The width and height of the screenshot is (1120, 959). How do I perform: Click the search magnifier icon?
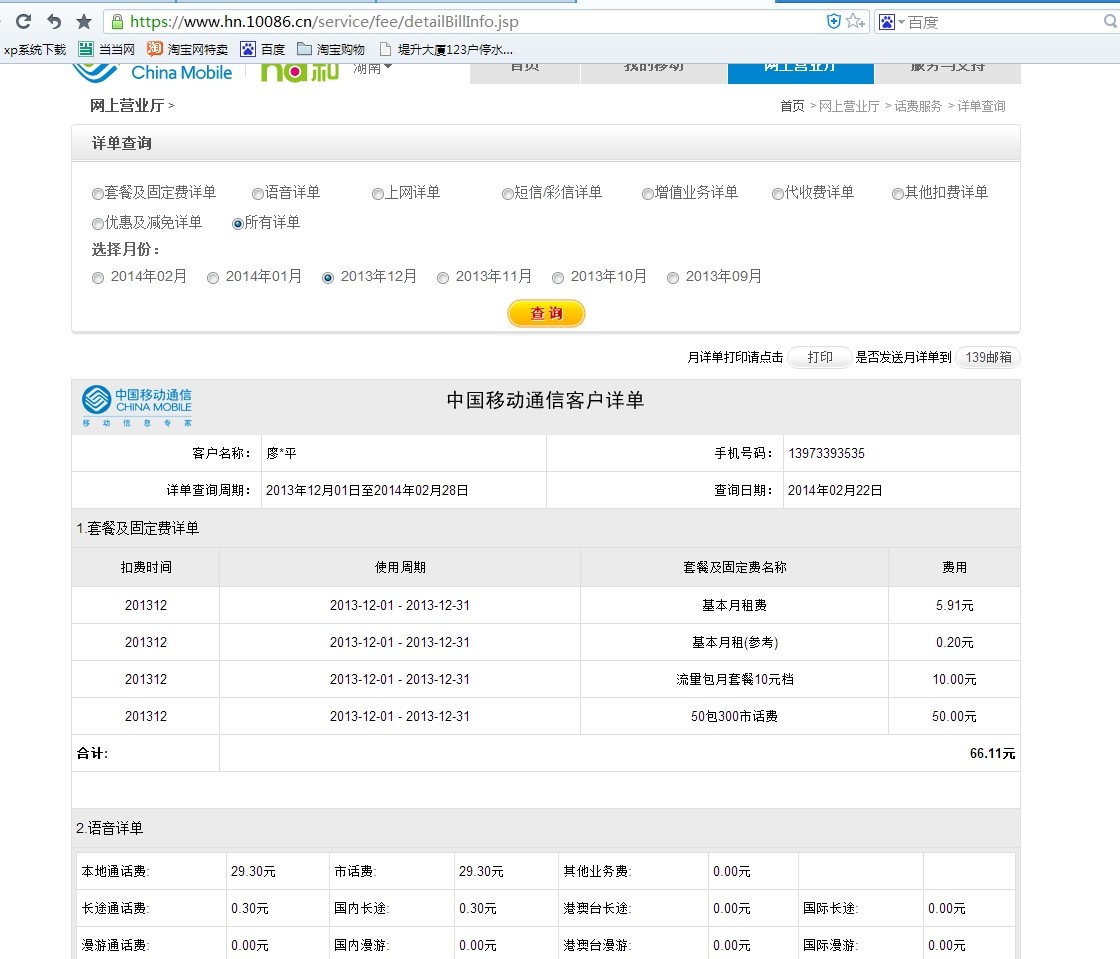point(1109,21)
